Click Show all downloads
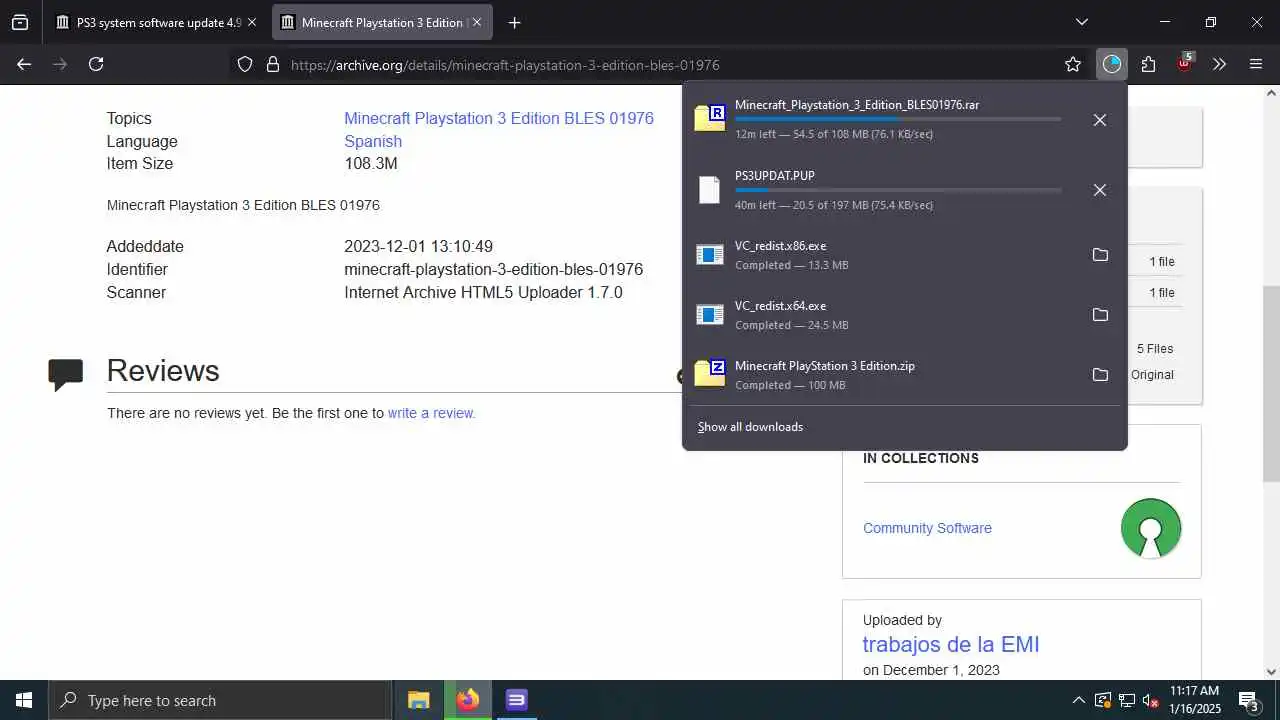Viewport: 1280px width, 720px height. [750, 427]
